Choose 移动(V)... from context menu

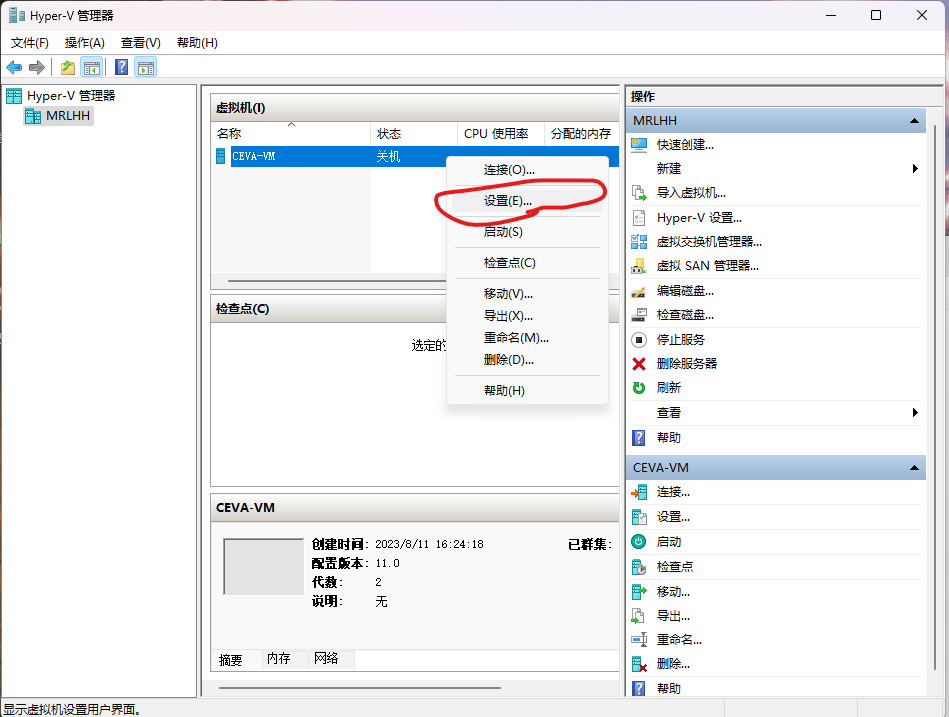(x=527, y=293)
